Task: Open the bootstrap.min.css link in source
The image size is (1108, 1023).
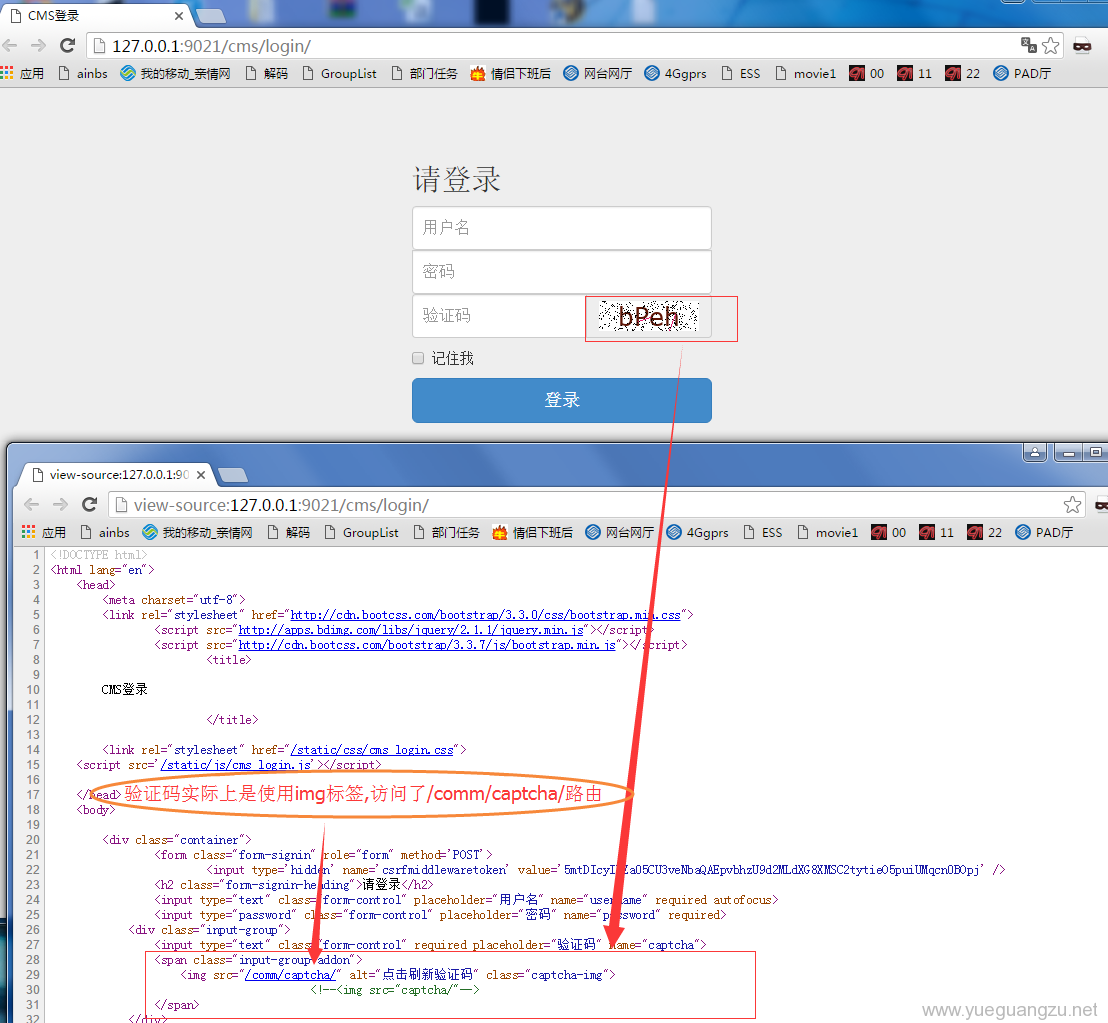Action: click(x=485, y=615)
